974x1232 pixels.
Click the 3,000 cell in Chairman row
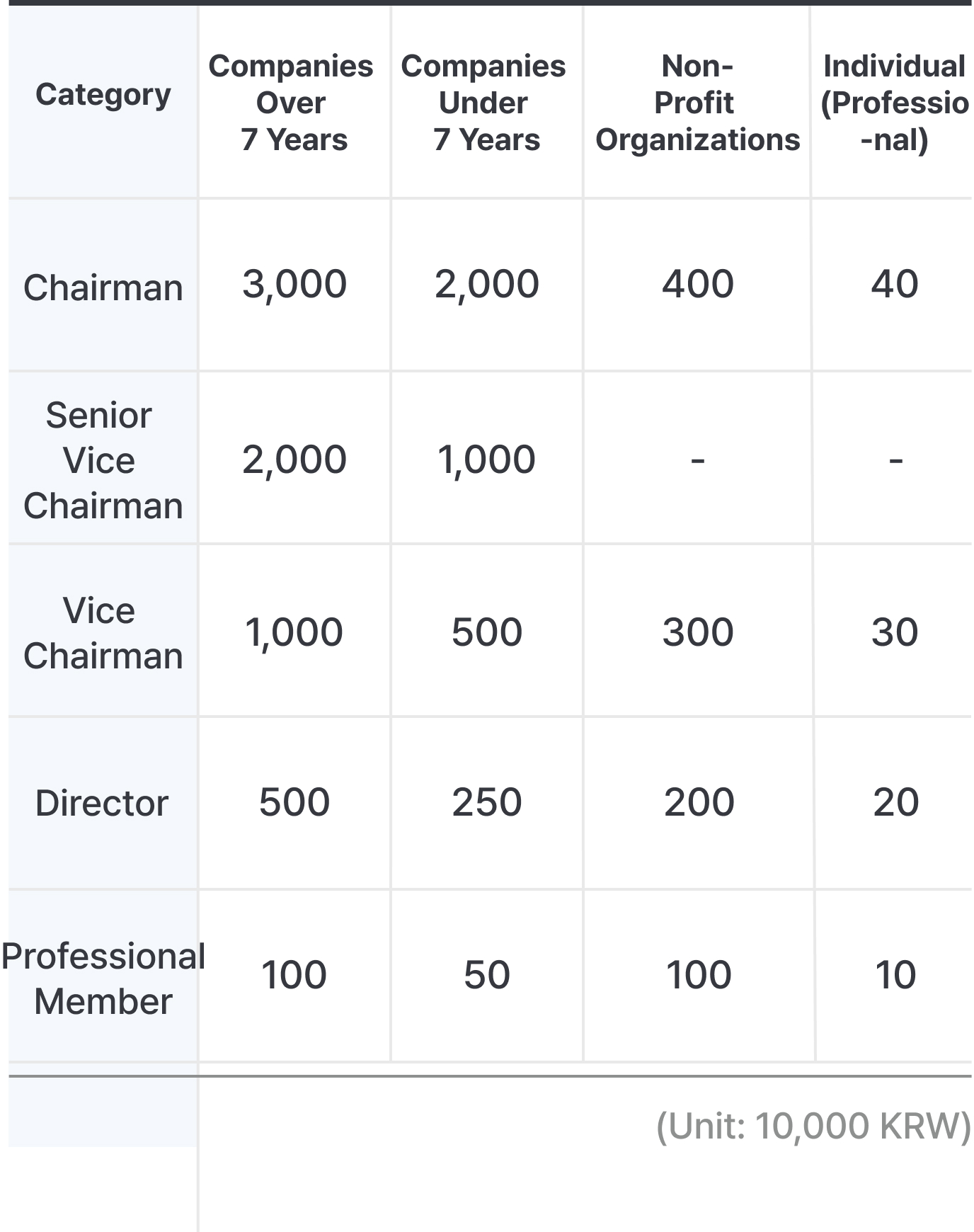294,284
